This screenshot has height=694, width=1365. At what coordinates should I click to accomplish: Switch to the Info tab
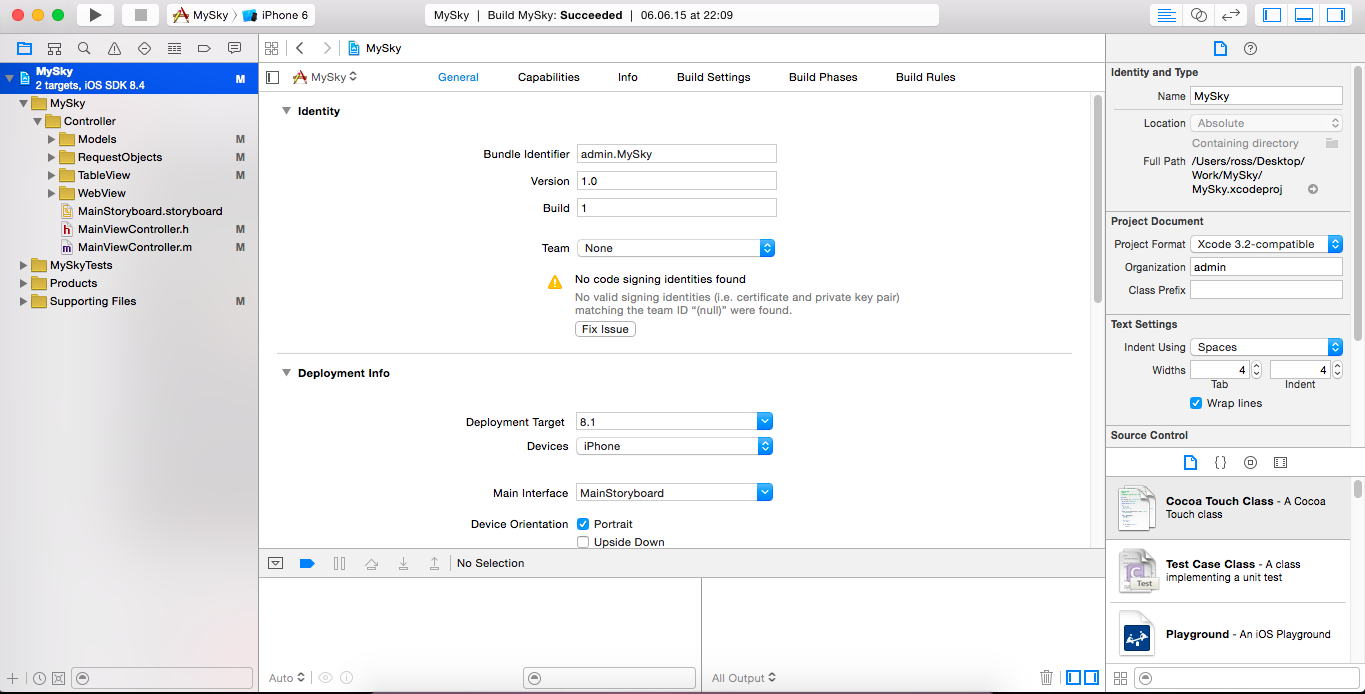628,77
